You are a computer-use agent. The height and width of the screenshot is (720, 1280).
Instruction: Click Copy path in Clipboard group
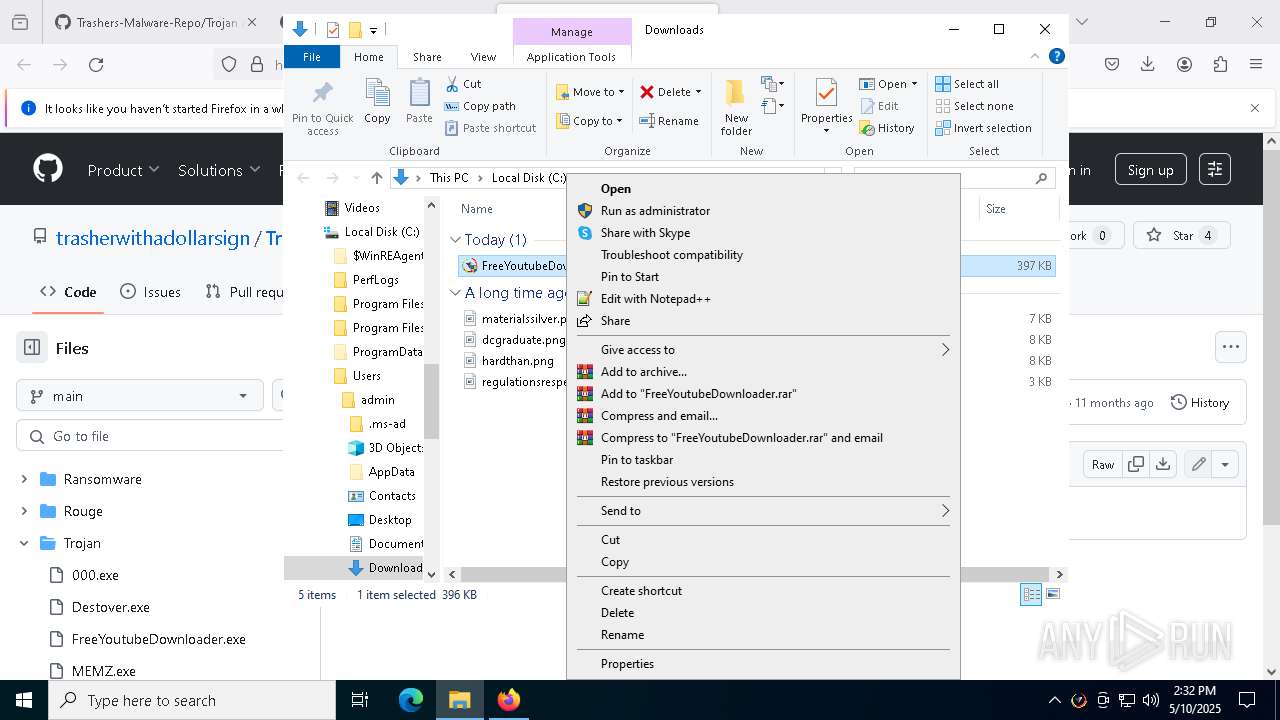(480, 106)
